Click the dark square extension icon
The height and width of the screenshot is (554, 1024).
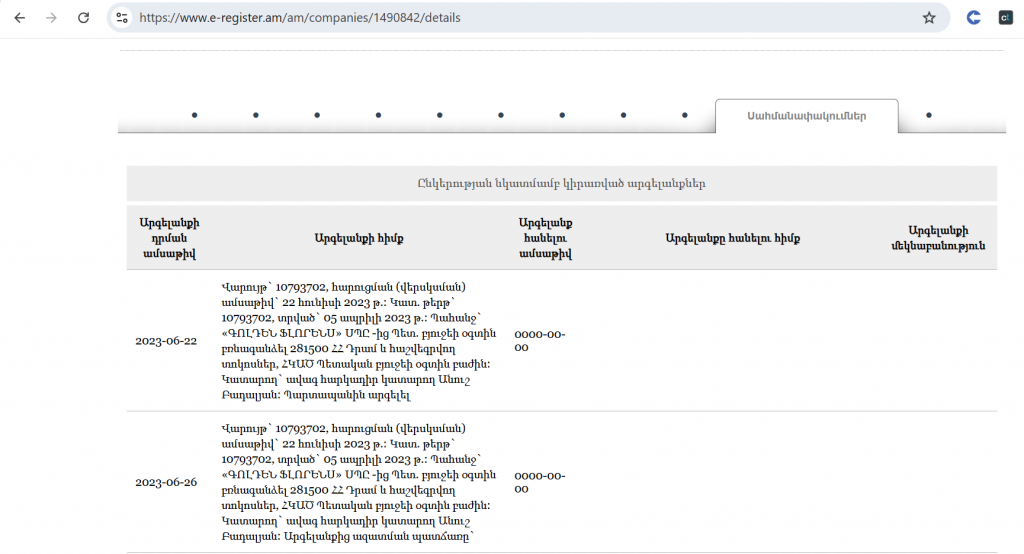(1005, 18)
